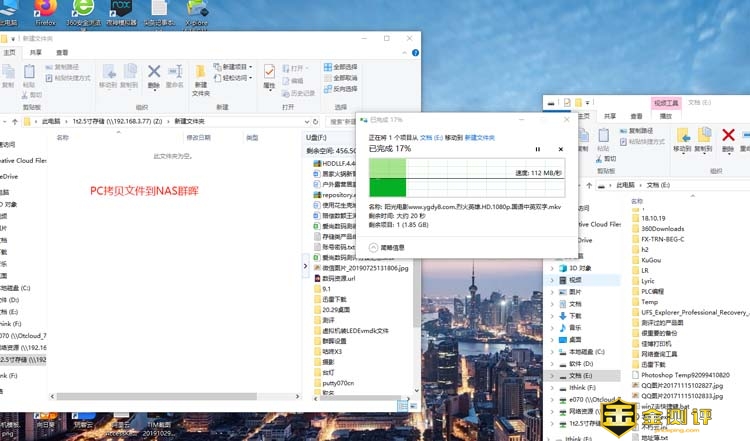Click the red Delete icon in left ribbon

coord(154,74)
